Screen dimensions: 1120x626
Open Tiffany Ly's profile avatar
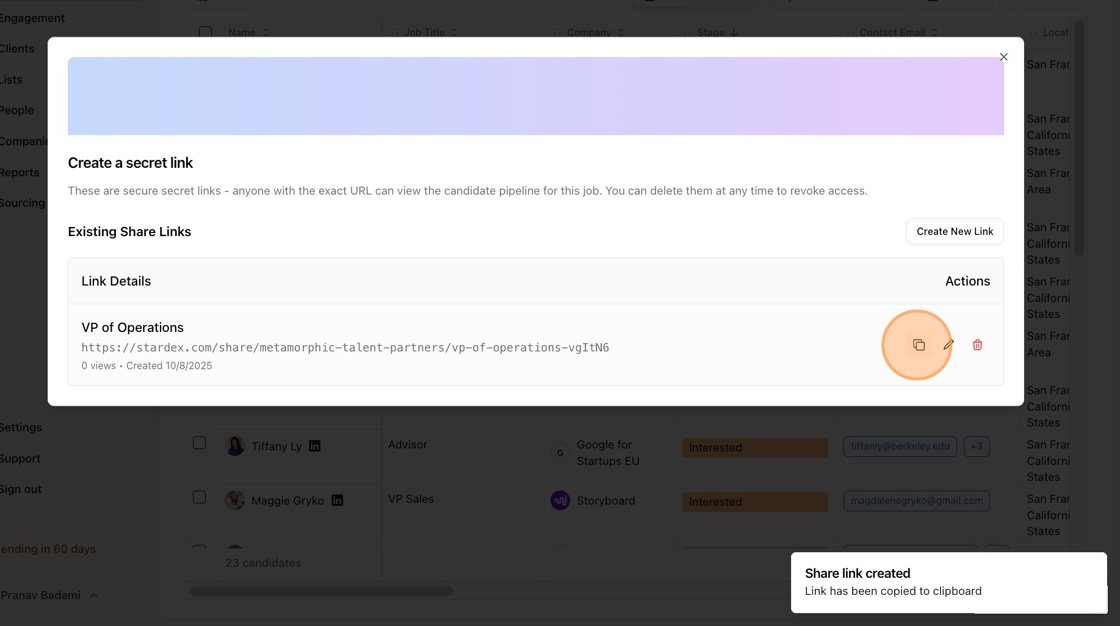(235, 446)
